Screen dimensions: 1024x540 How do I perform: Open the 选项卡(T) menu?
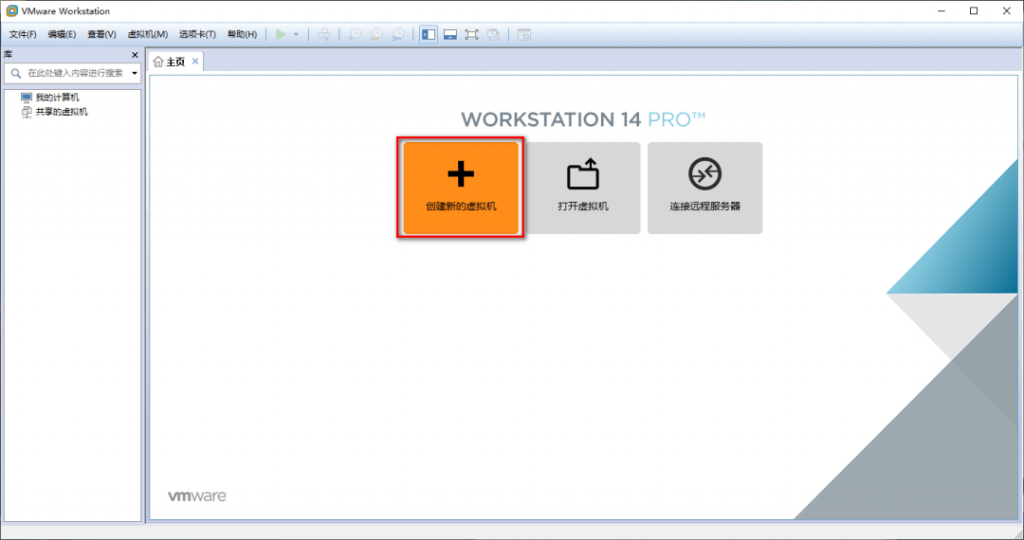(x=198, y=35)
